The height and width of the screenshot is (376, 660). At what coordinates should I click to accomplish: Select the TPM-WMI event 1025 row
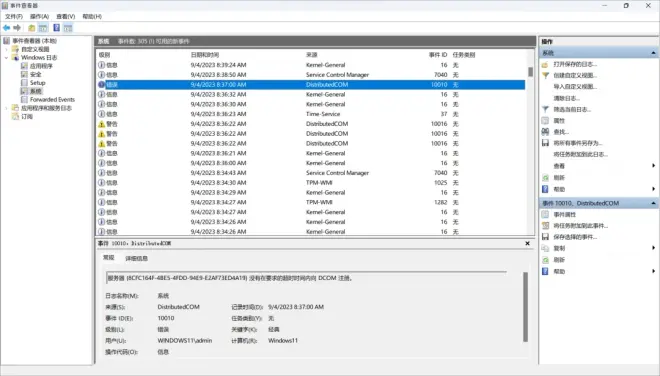click(311, 183)
